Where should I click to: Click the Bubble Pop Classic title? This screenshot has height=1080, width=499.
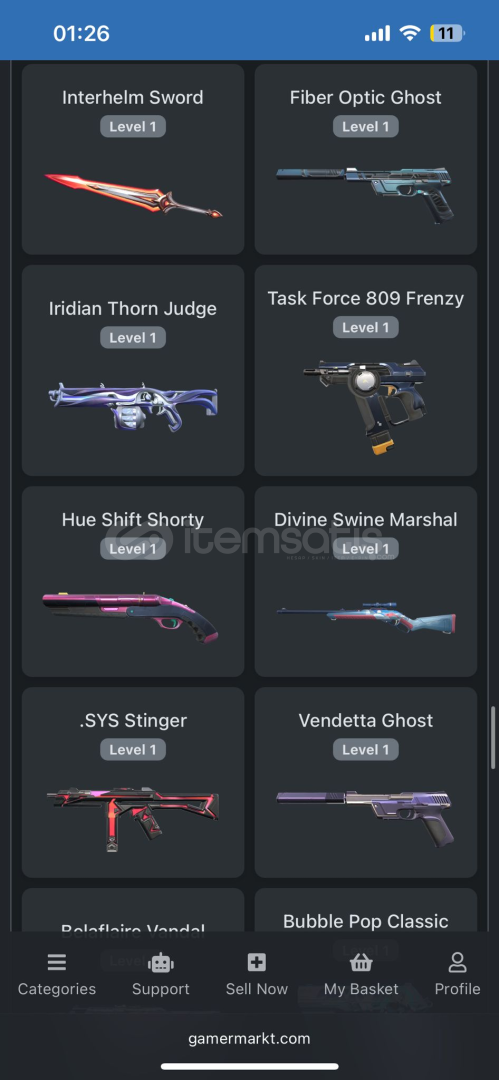coord(366,921)
